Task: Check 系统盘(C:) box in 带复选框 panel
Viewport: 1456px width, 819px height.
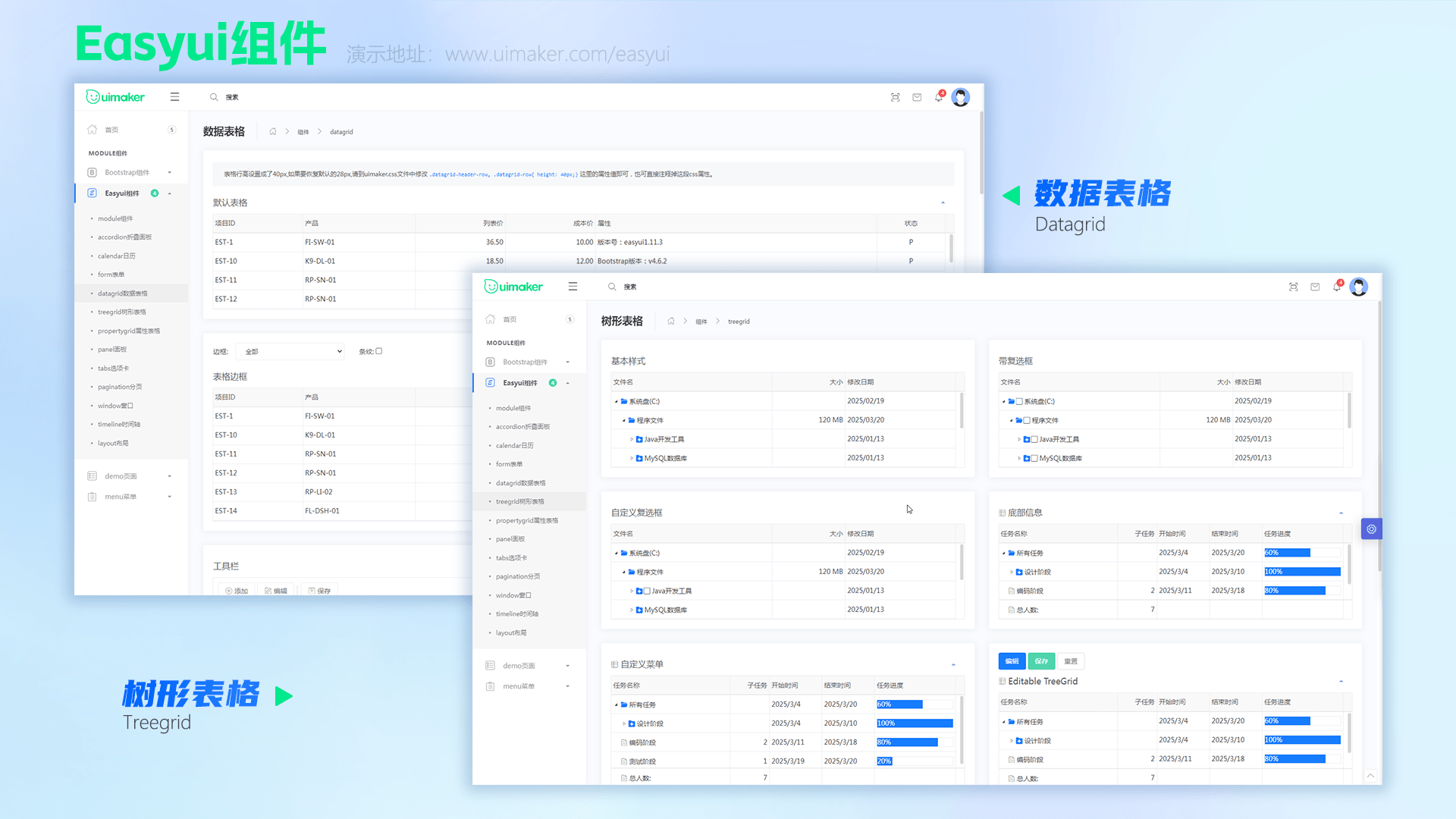Action: point(1019,401)
